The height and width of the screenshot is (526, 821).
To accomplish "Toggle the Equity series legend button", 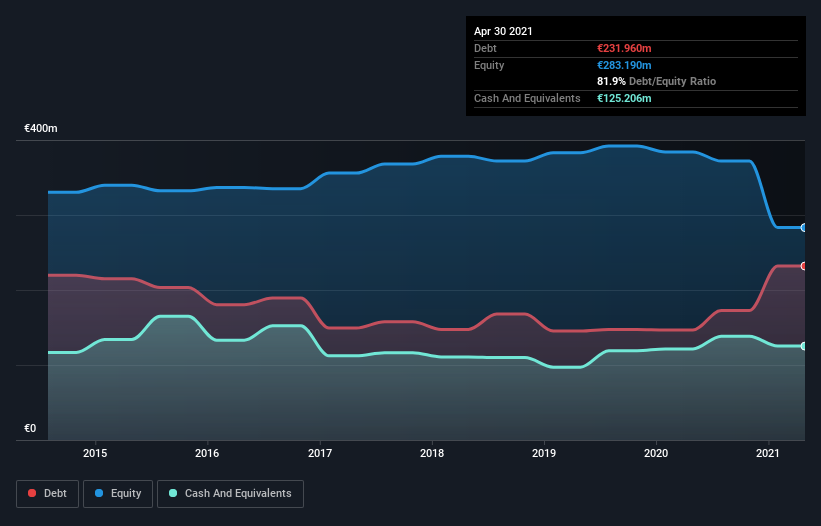I will [118, 494].
